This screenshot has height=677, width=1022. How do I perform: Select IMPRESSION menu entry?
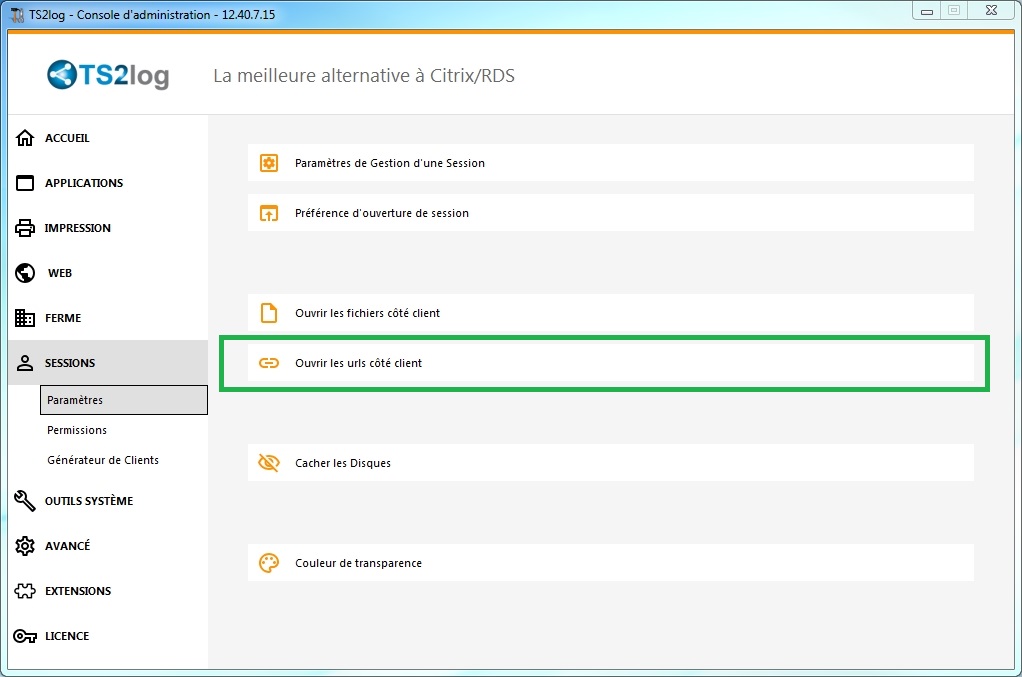[x=108, y=228]
